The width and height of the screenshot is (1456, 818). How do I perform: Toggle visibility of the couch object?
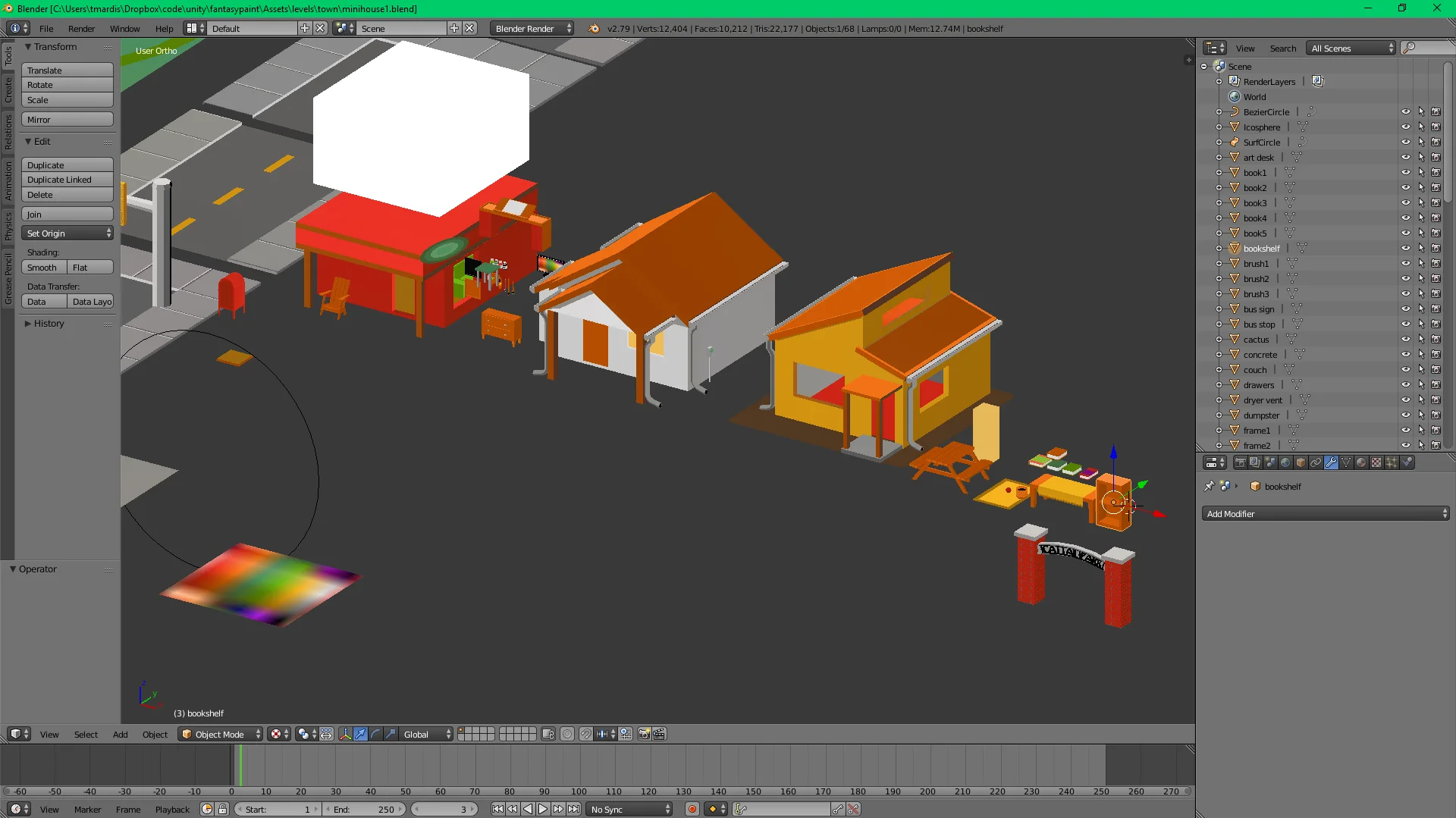coord(1405,370)
